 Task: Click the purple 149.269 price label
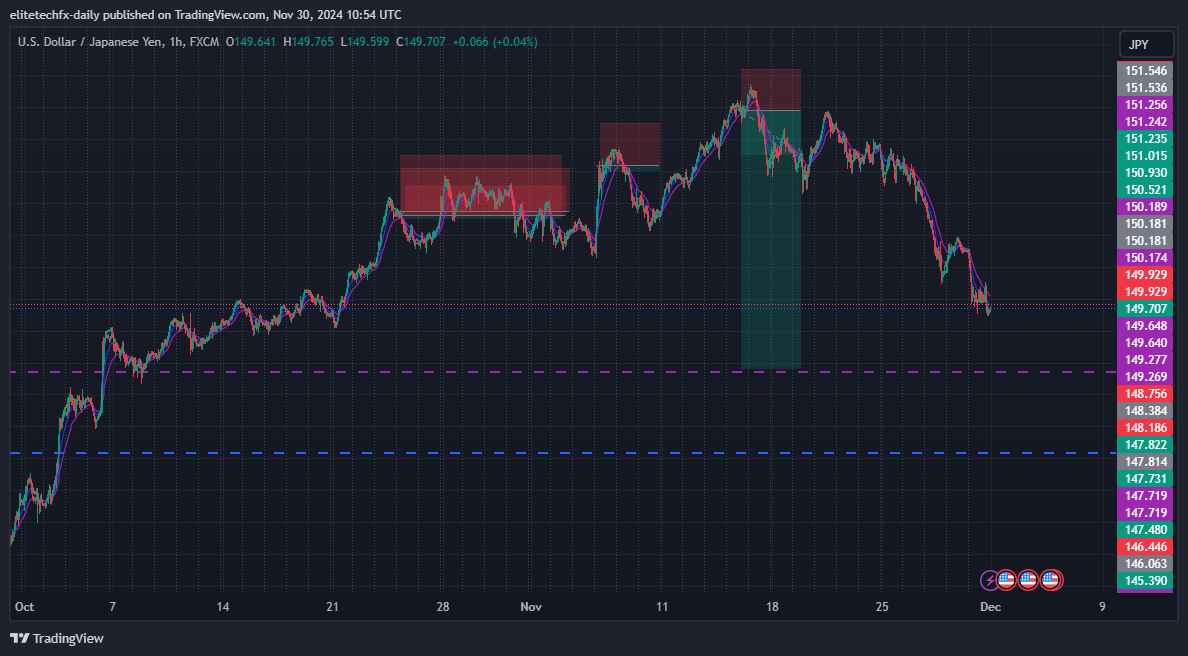click(1145, 376)
